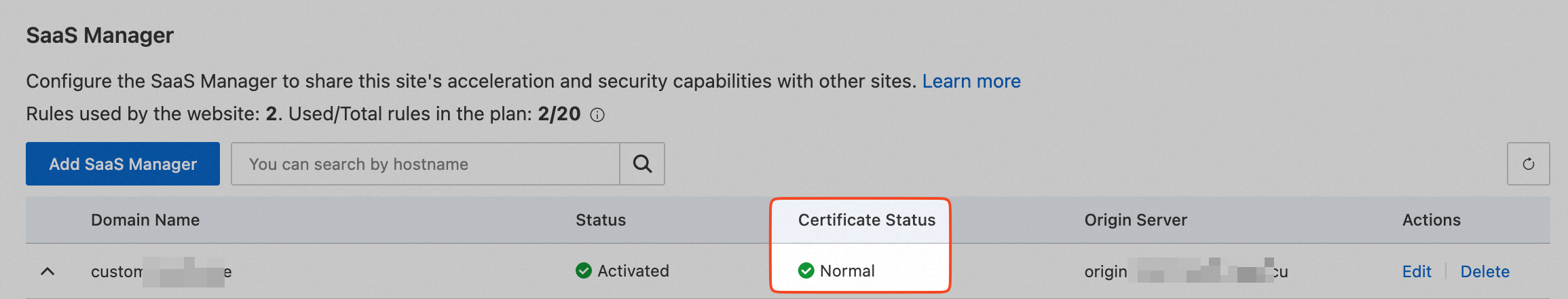1568x299 pixels.
Task: Click the Origin Server column header
Action: (1135, 220)
